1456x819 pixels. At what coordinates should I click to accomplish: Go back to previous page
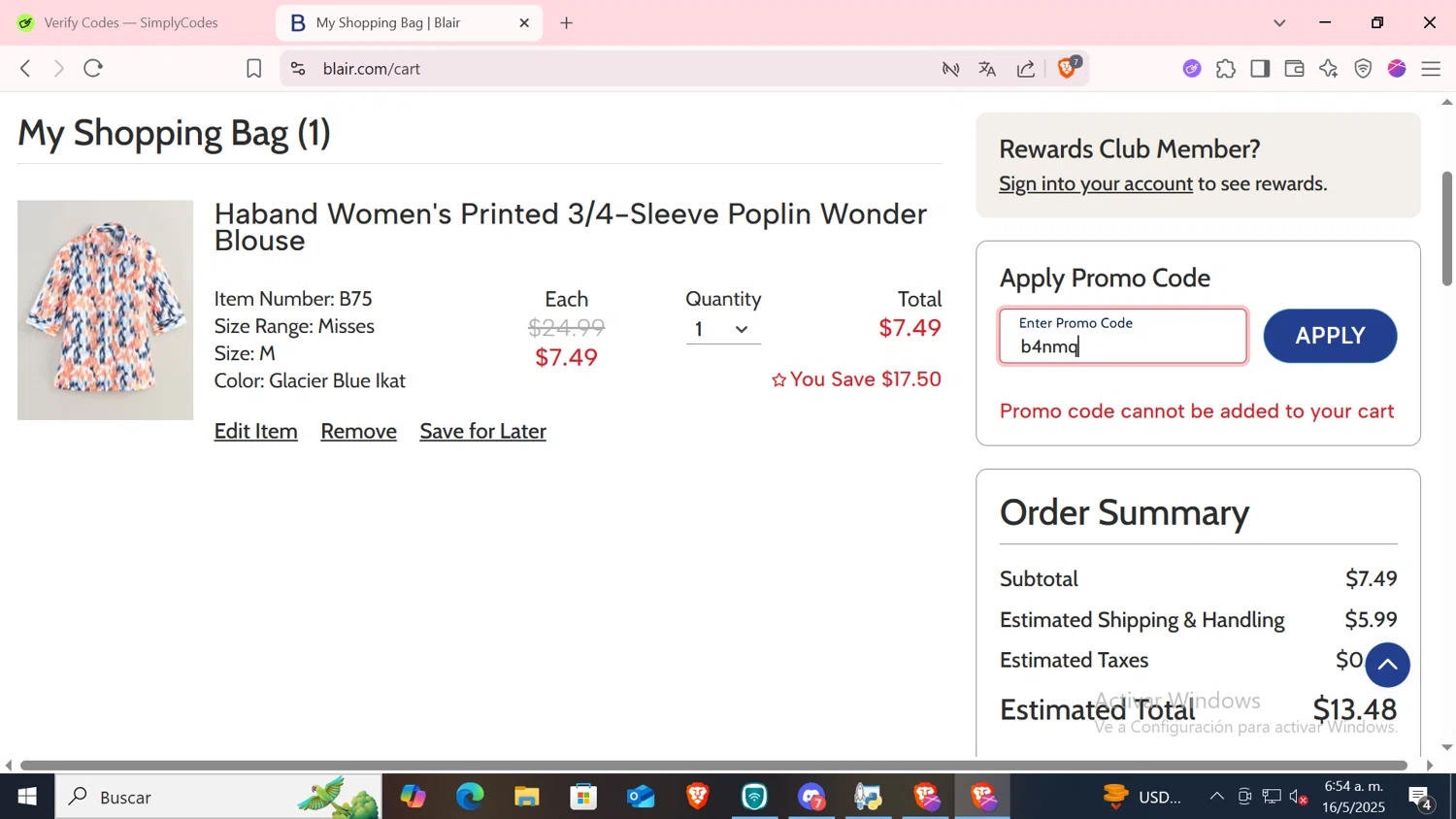pos(25,68)
